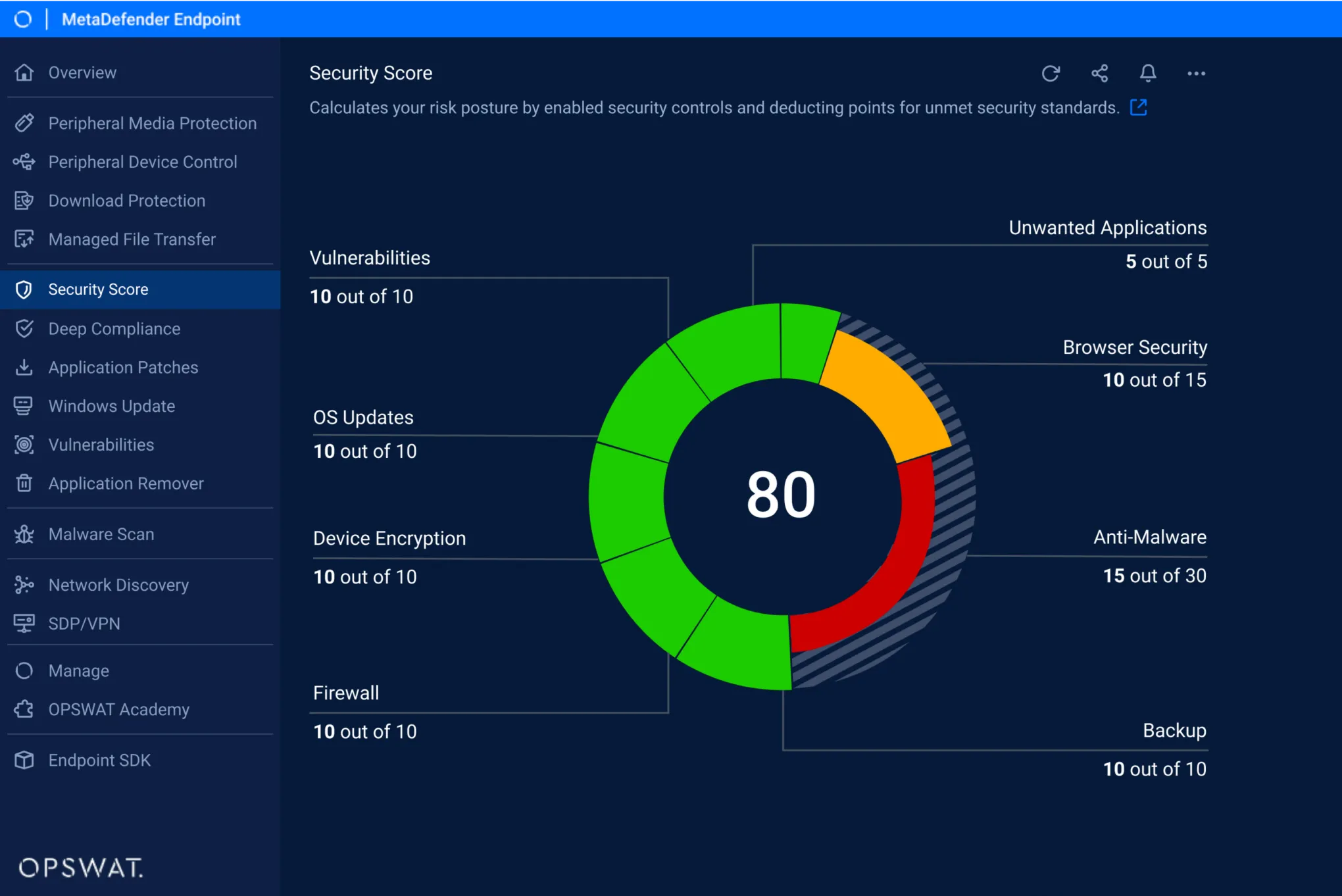Click the Endpoint SDK sidebar item
This screenshot has height=896, width=1342.
[x=99, y=760]
